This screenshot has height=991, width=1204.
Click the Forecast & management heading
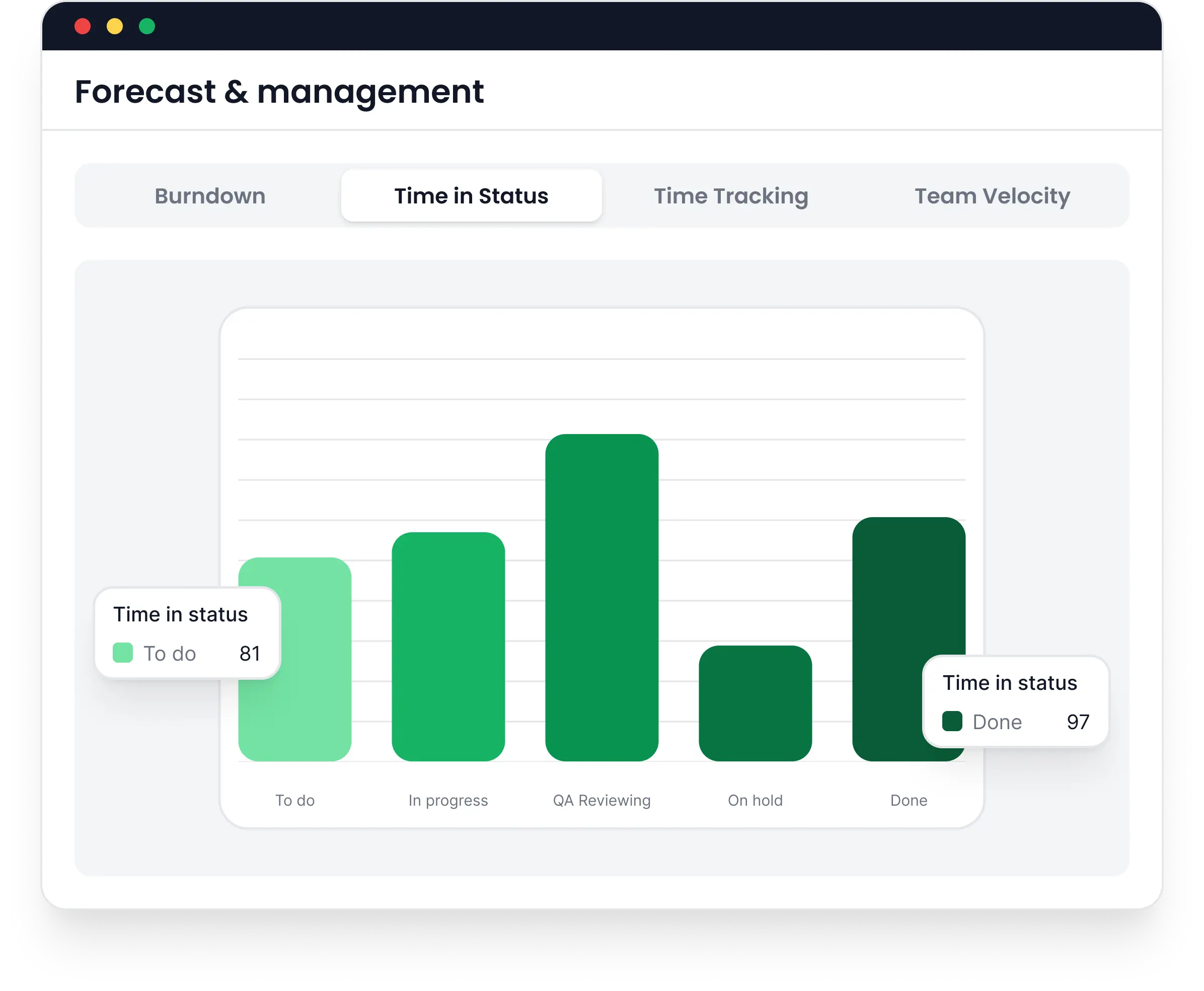(279, 91)
